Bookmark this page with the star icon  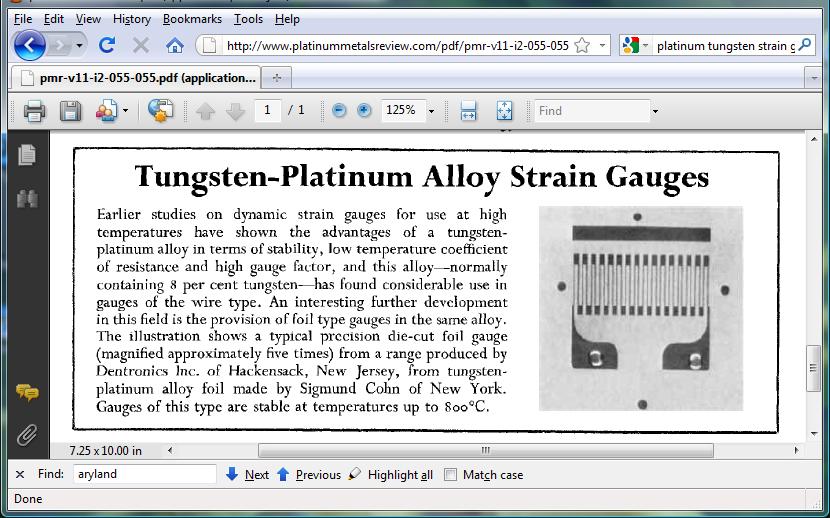point(582,46)
